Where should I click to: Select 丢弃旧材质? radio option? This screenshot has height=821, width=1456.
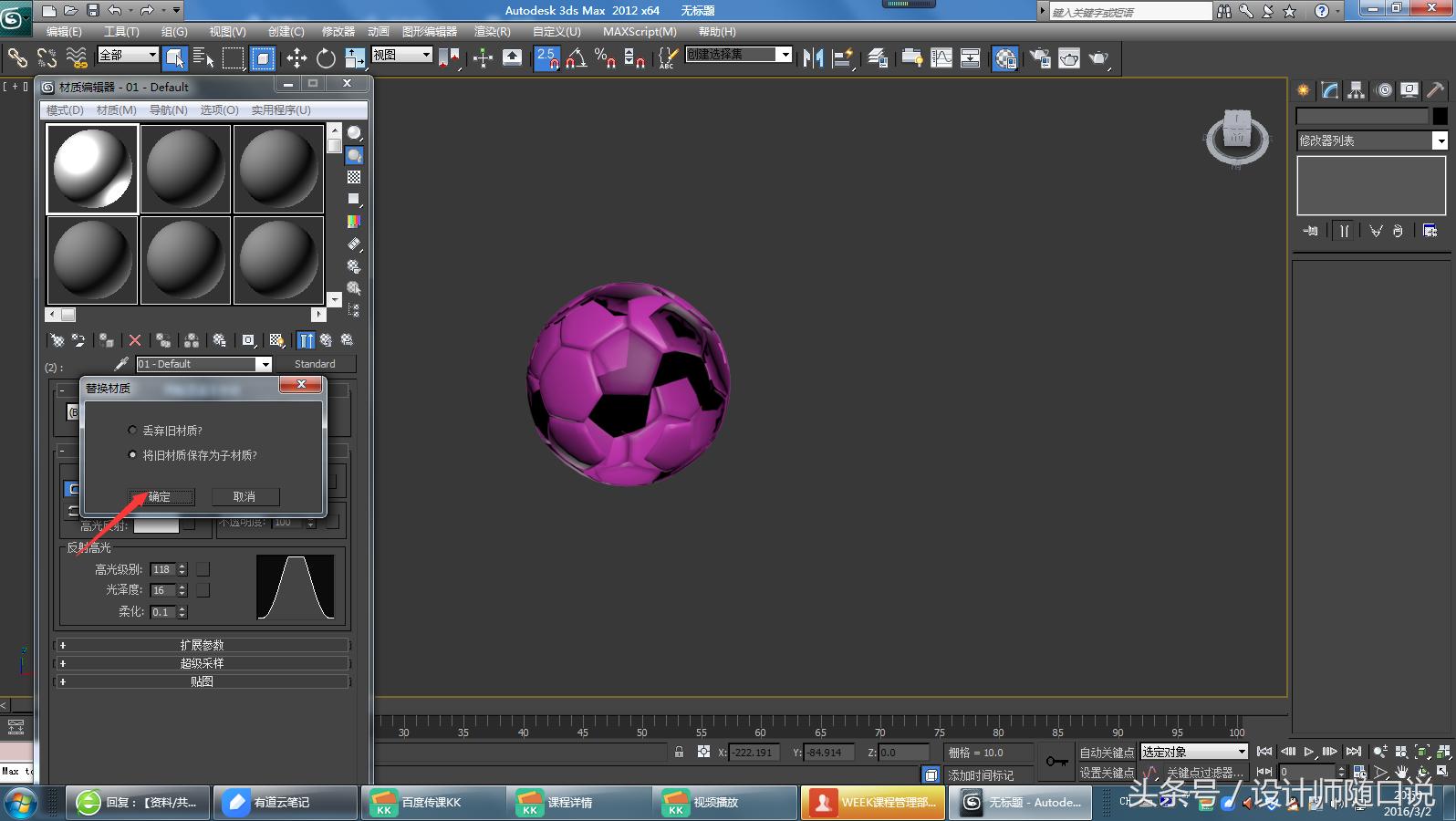[x=132, y=431]
